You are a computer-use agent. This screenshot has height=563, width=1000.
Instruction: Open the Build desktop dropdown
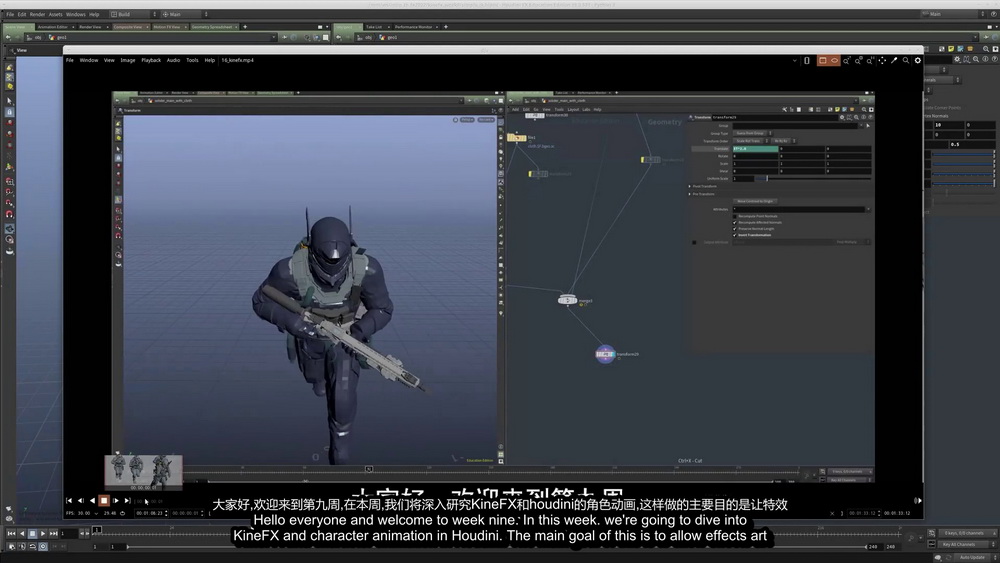[x=133, y=14]
